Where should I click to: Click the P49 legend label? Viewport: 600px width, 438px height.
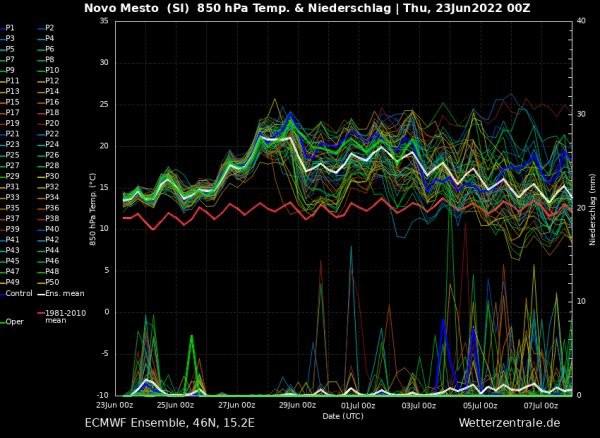coord(12,282)
